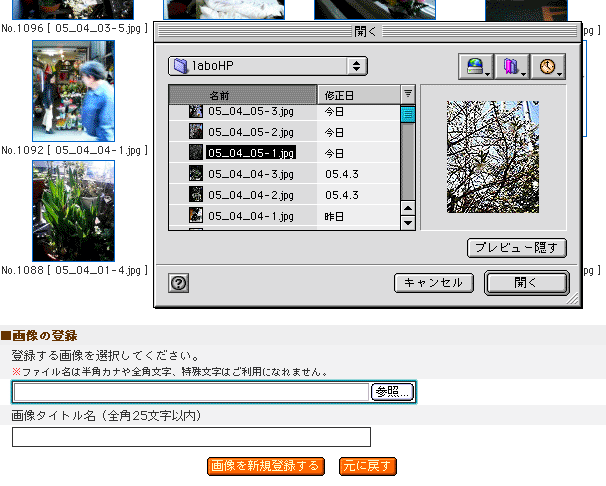The image size is (606, 486).
Task: Open the Recent items clock menu
Action: tap(548, 67)
